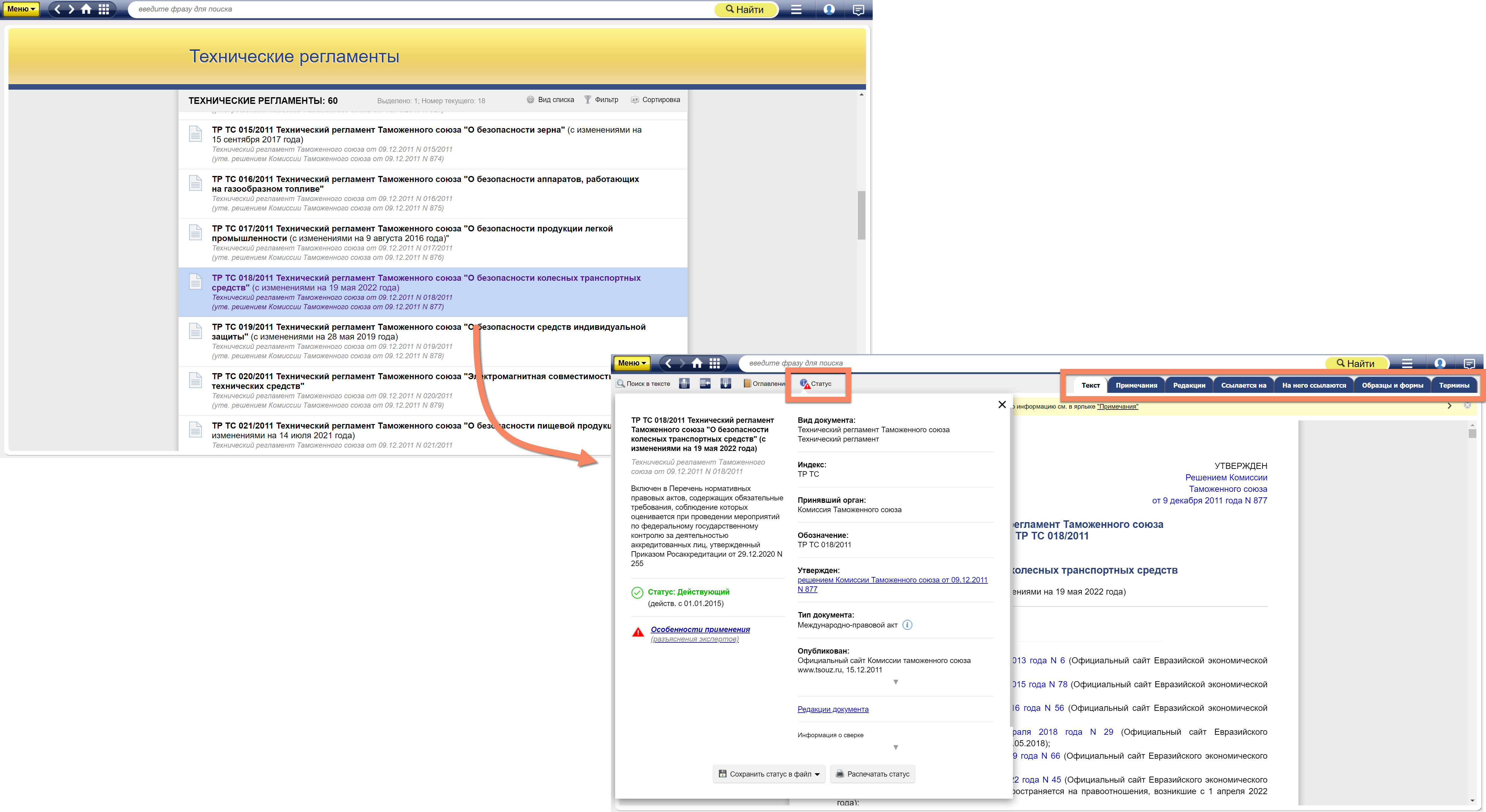Open document ТР ТС 015/2011 О безопасности зерна
The height and width of the screenshot is (812, 1486).
(433, 144)
